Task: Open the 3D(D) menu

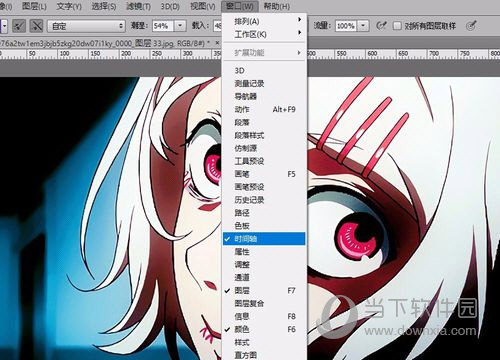Action: pyautogui.click(x=170, y=6)
